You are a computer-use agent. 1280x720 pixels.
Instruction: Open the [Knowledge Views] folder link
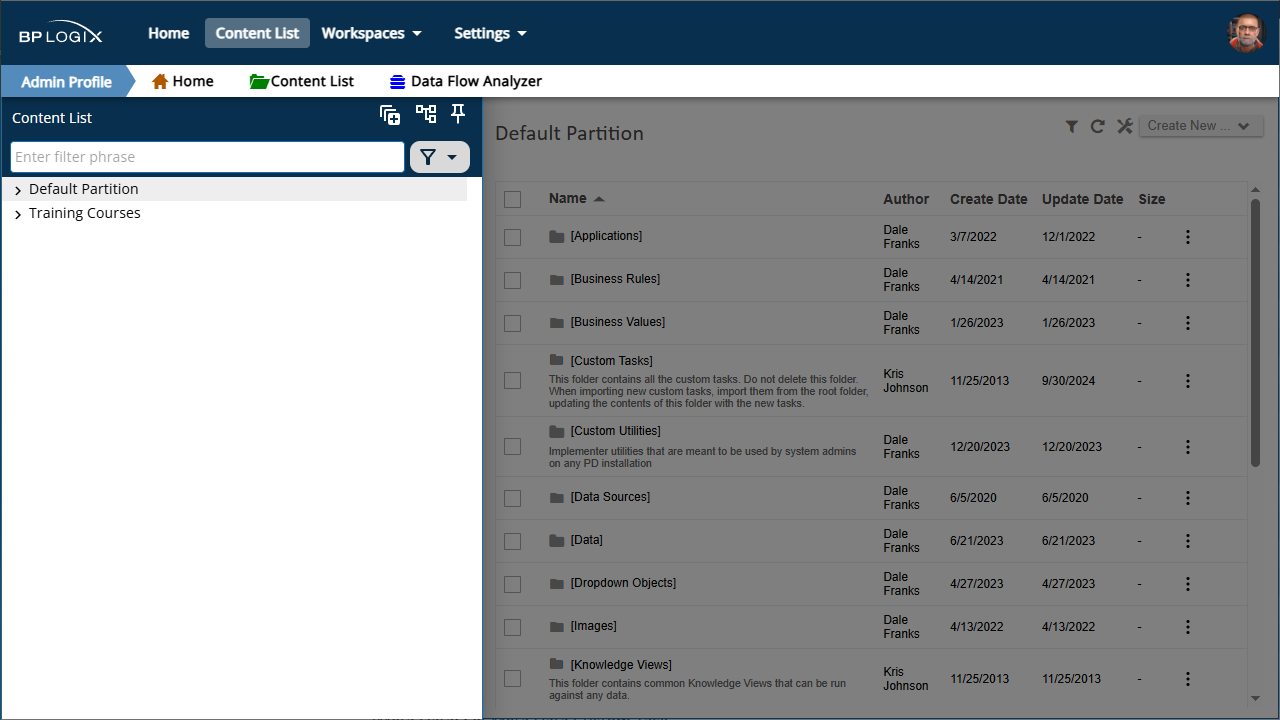point(621,665)
